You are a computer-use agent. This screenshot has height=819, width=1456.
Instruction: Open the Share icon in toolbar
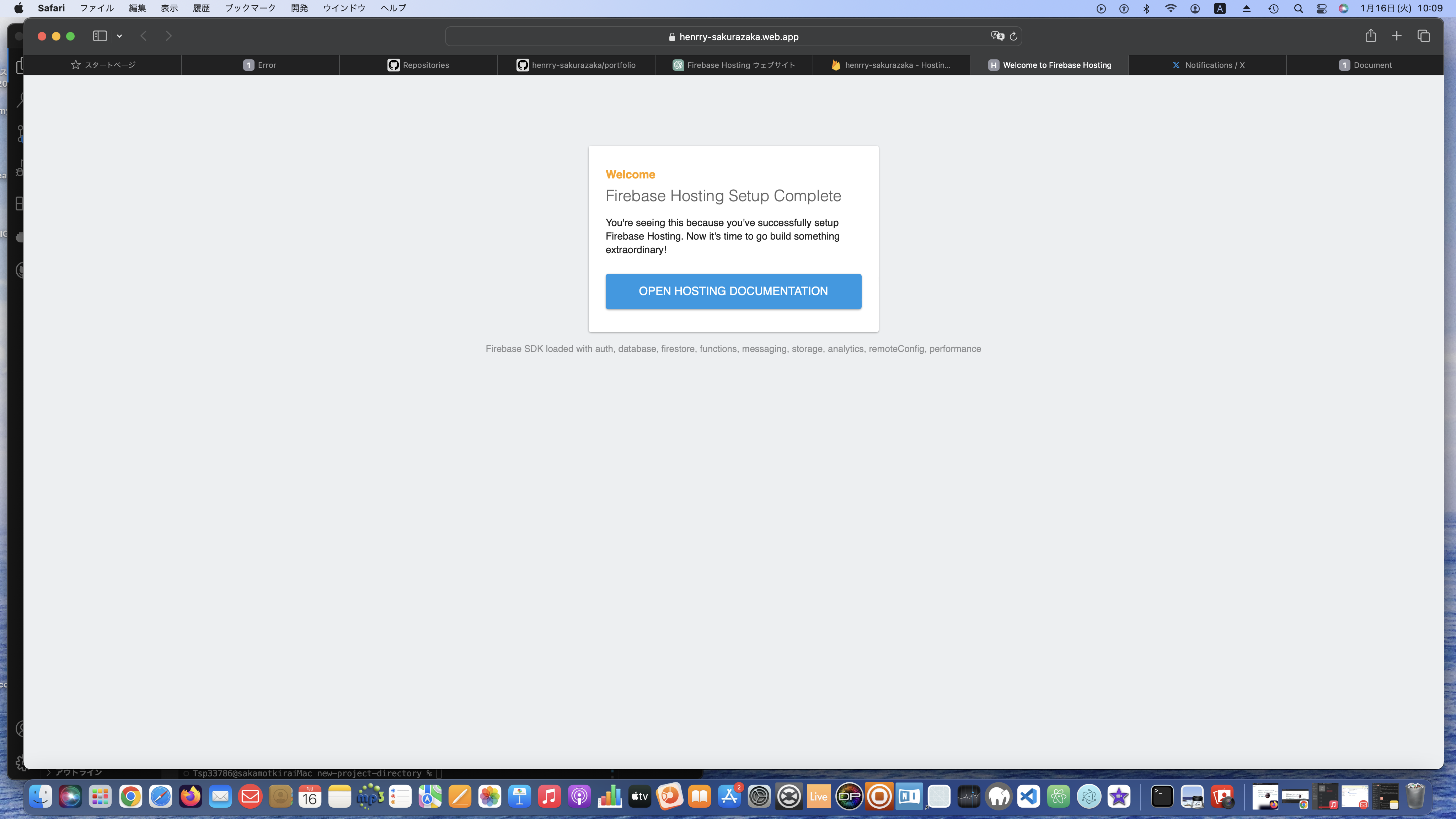pyautogui.click(x=1371, y=36)
